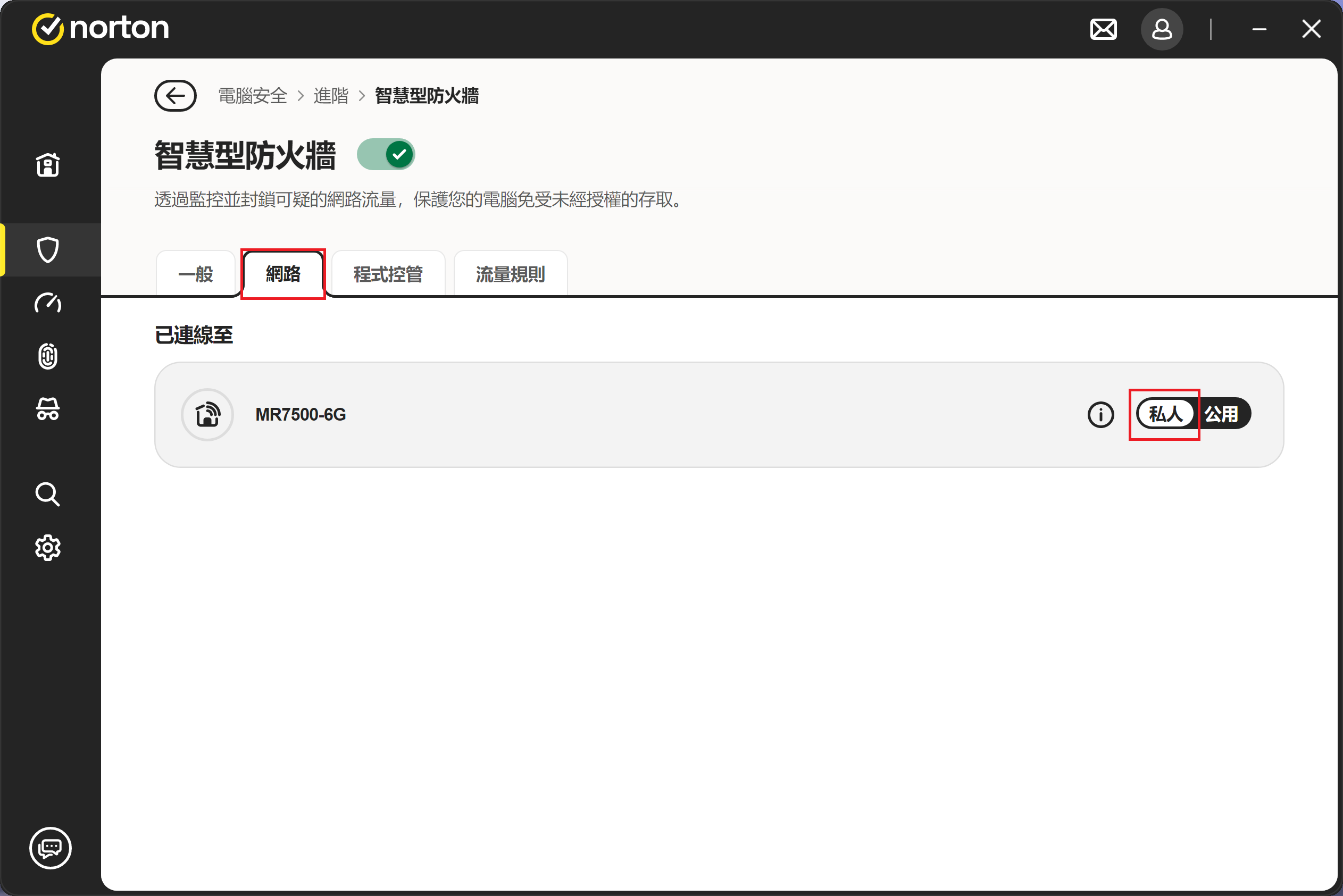Set network to 私人 mode
This screenshot has height=896, width=1343.
[1165, 414]
